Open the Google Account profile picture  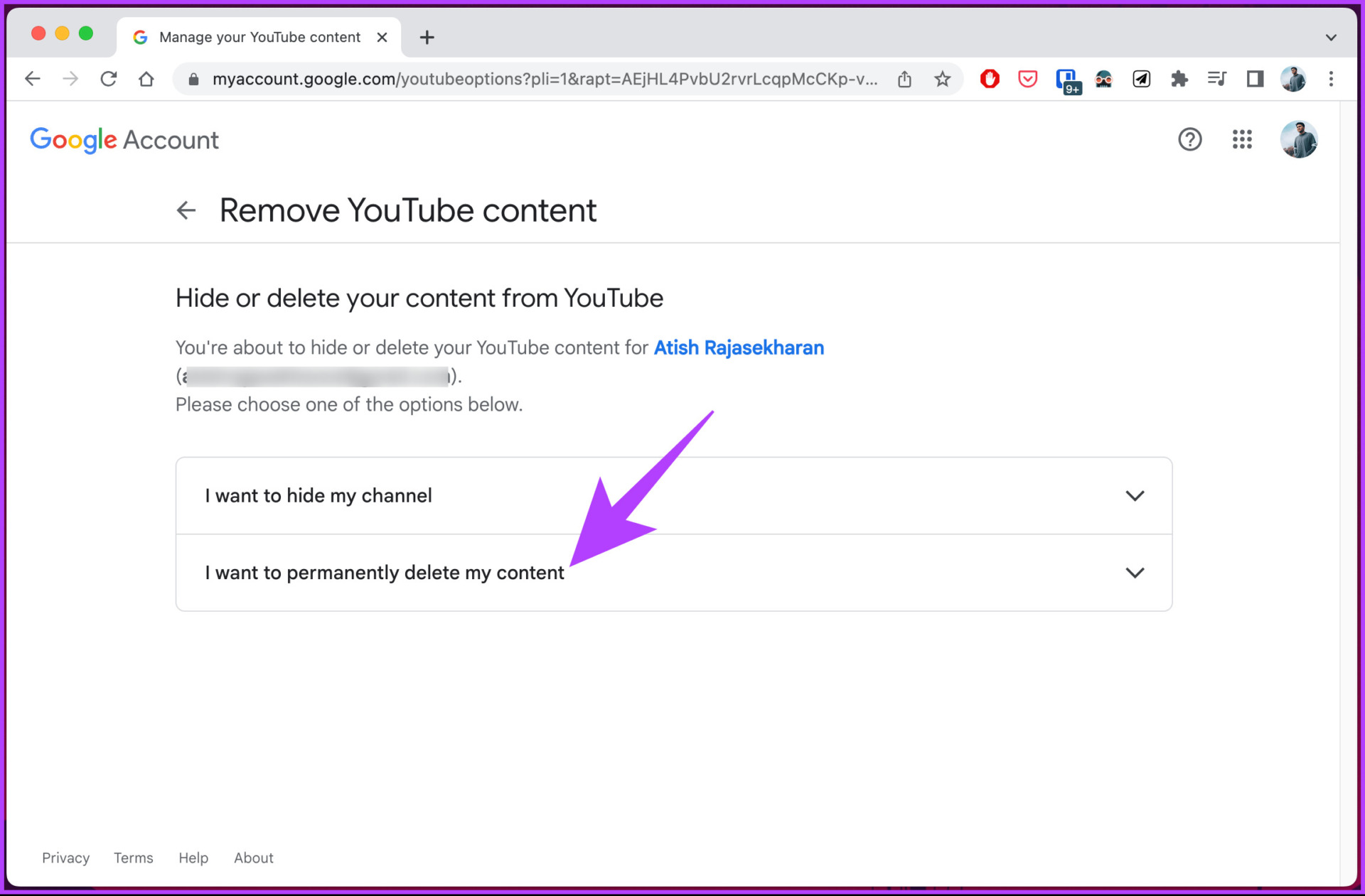1299,139
